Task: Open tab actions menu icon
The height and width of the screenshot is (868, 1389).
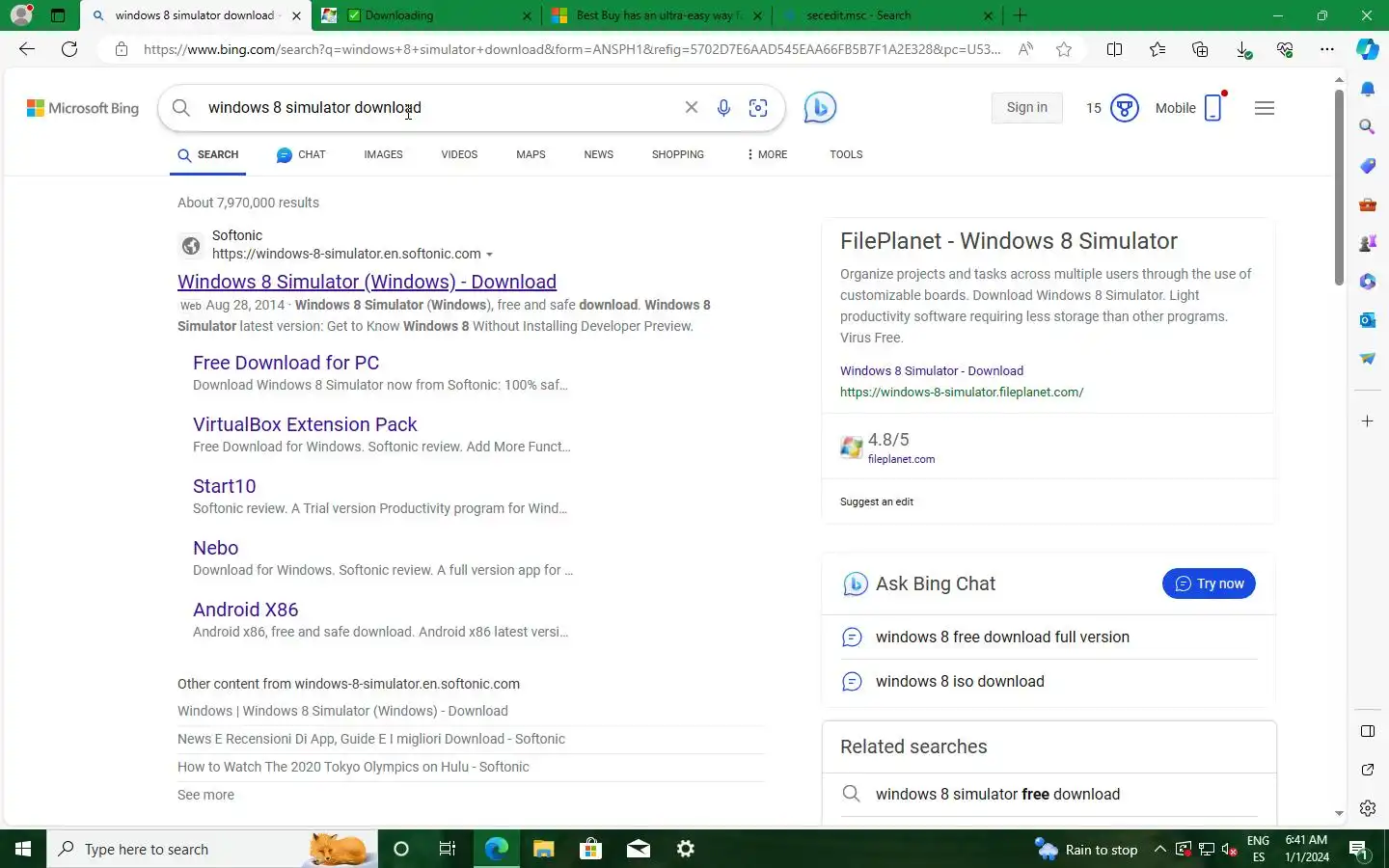Action: click(58, 15)
